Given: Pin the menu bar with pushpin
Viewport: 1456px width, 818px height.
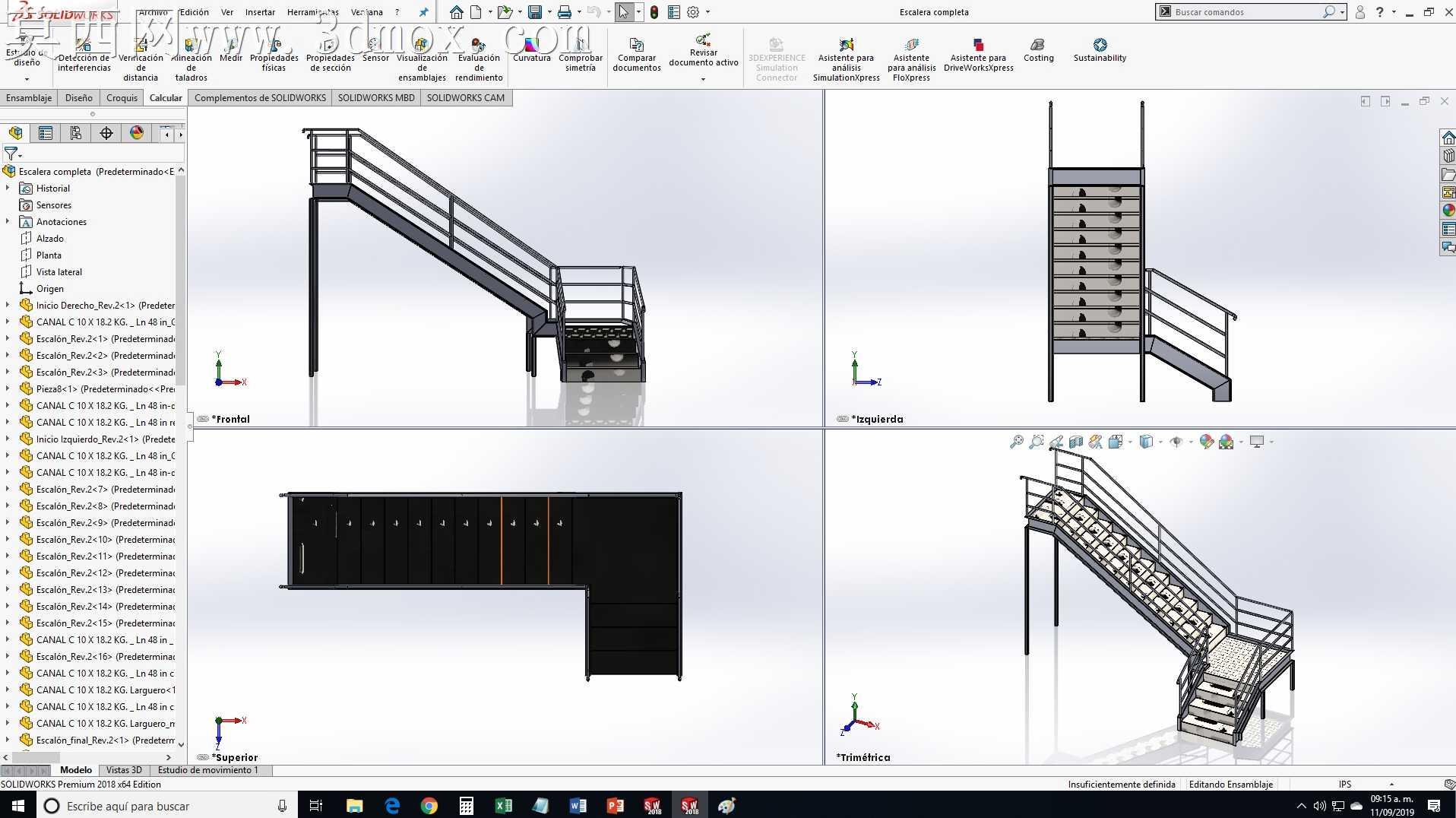Looking at the screenshot, I should [x=424, y=12].
